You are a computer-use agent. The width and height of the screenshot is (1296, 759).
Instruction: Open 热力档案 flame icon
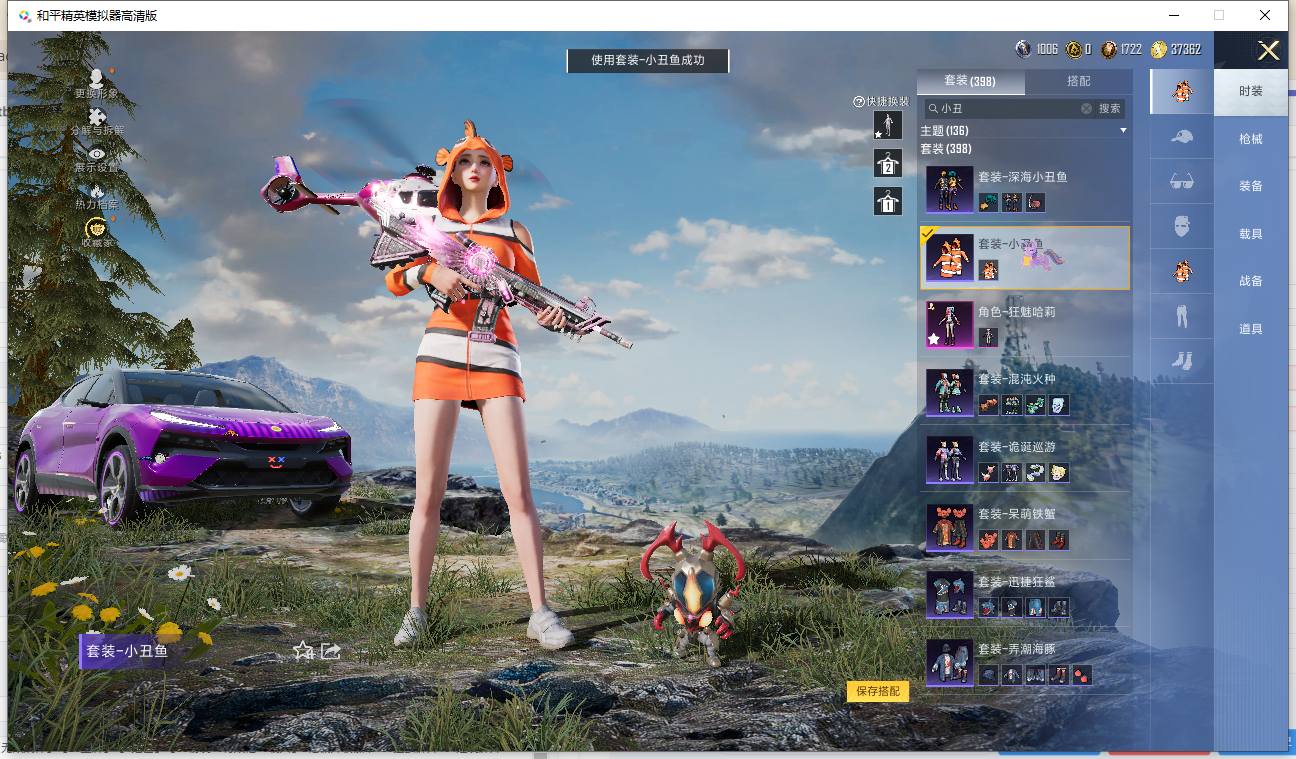97,191
